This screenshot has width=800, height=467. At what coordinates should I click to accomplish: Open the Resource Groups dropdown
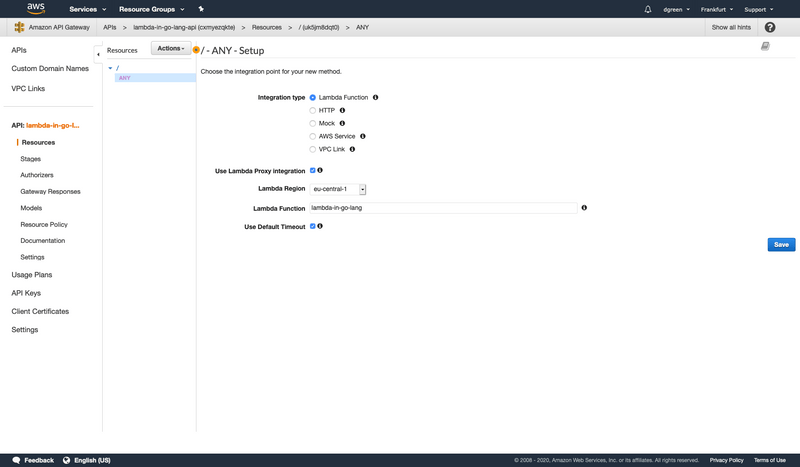tap(152, 9)
